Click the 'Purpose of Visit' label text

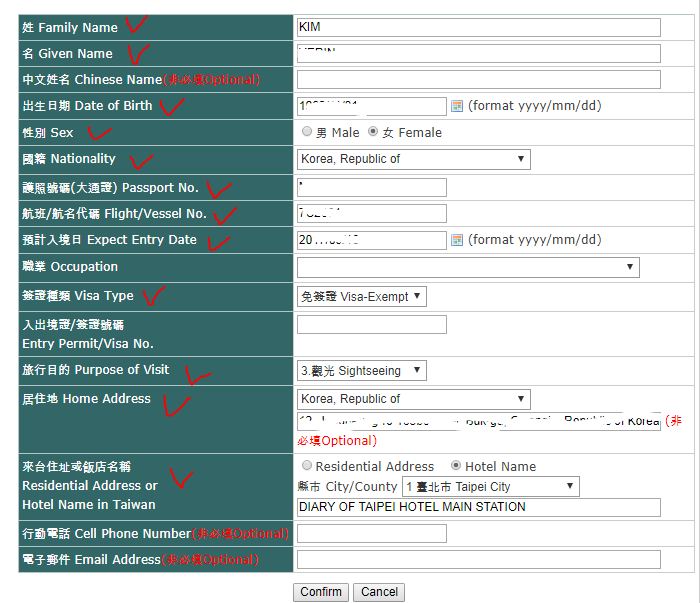tap(122, 370)
